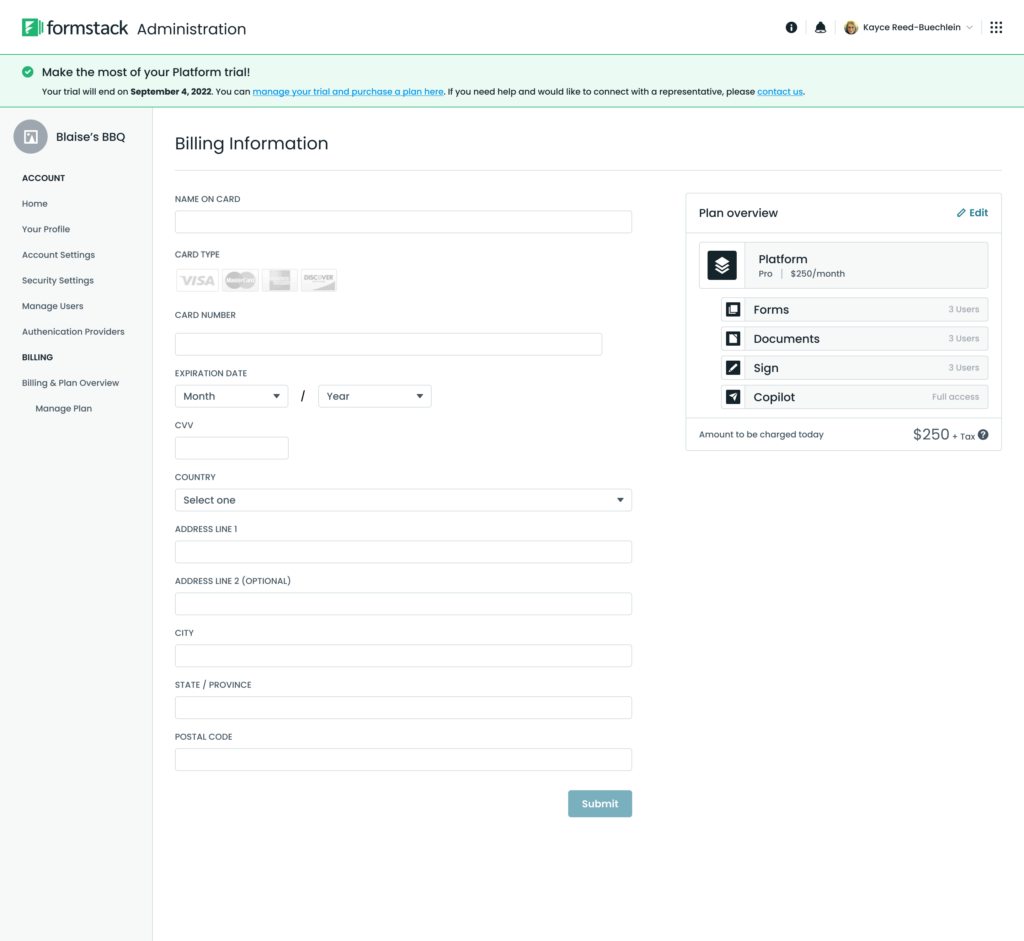The height and width of the screenshot is (941, 1024).
Task: Select the American Express card icon
Action: point(280,280)
